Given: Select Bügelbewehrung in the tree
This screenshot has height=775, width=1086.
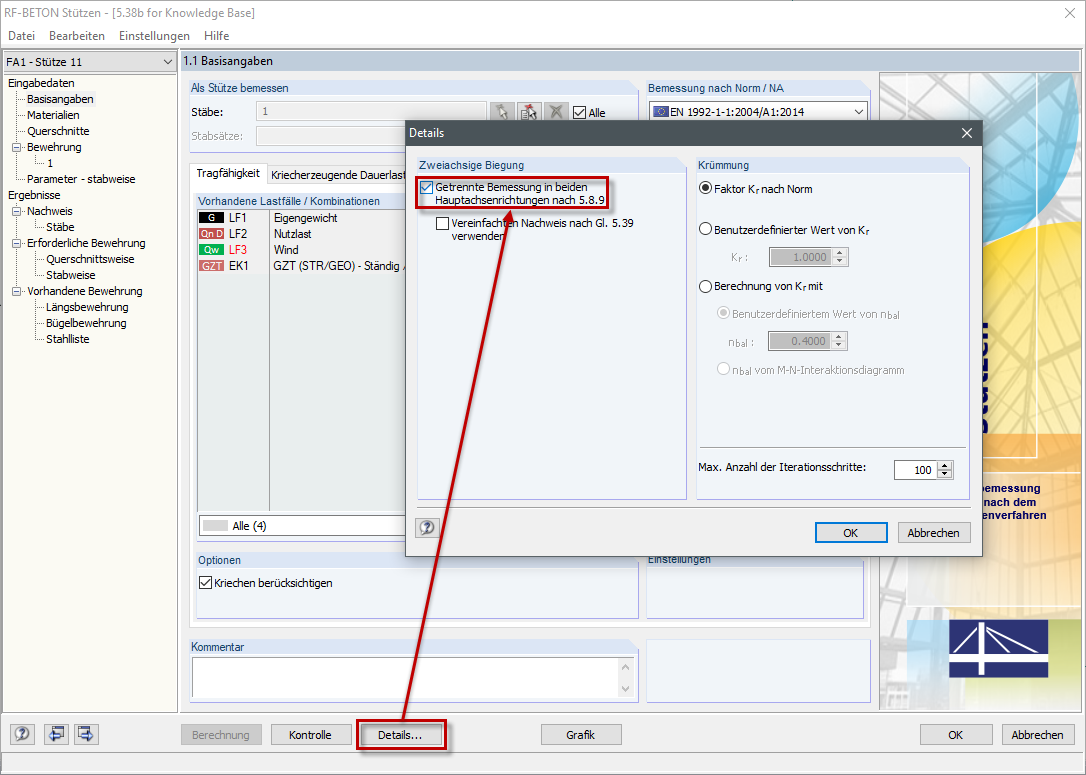Looking at the screenshot, I should point(87,323).
